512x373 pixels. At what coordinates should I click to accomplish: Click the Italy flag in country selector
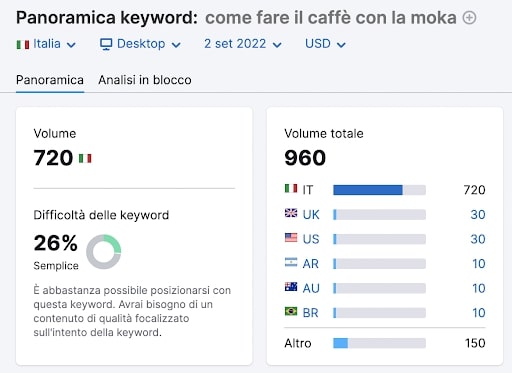click(x=23, y=44)
